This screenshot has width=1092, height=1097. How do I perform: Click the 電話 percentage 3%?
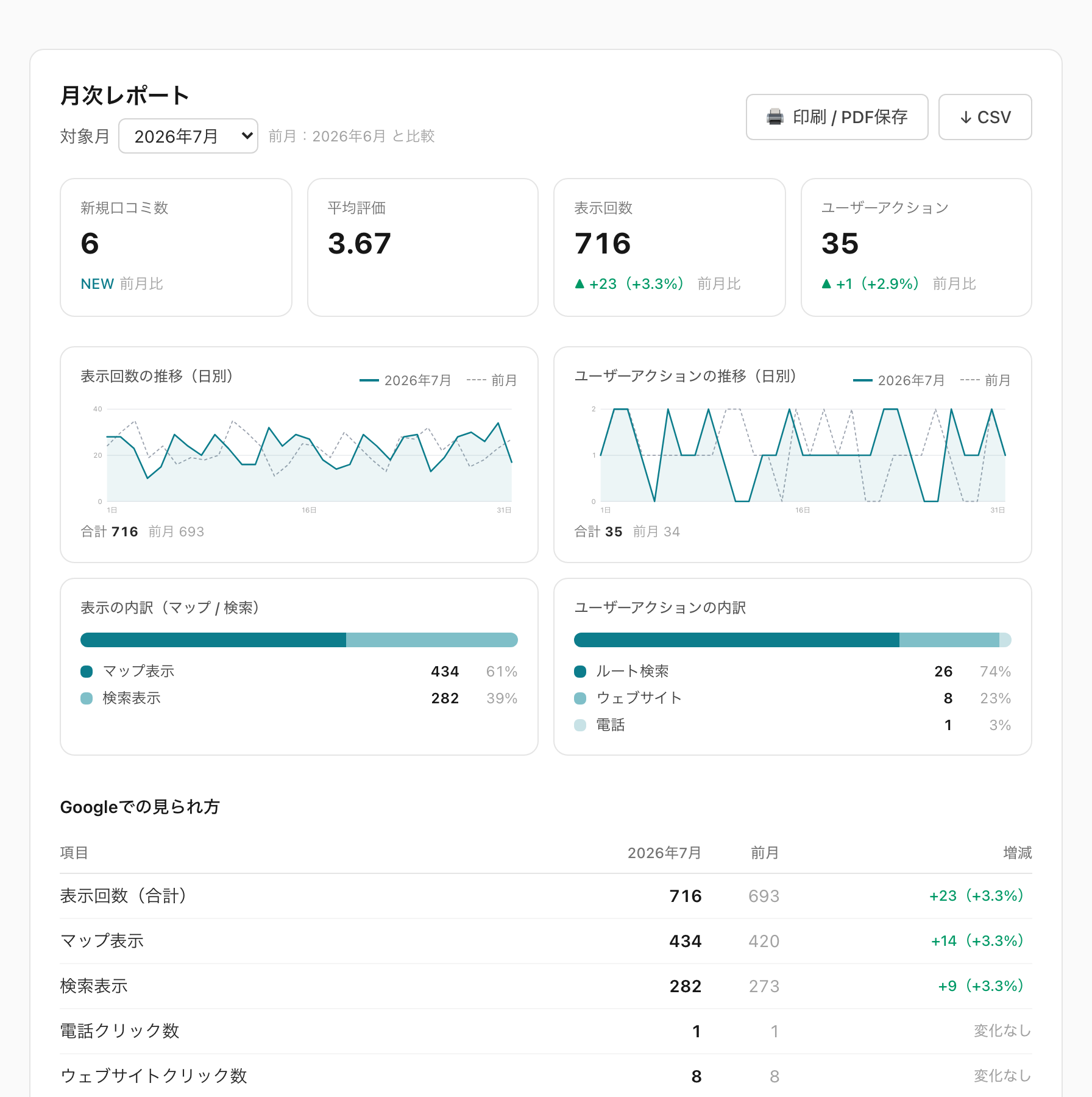point(1000,725)
